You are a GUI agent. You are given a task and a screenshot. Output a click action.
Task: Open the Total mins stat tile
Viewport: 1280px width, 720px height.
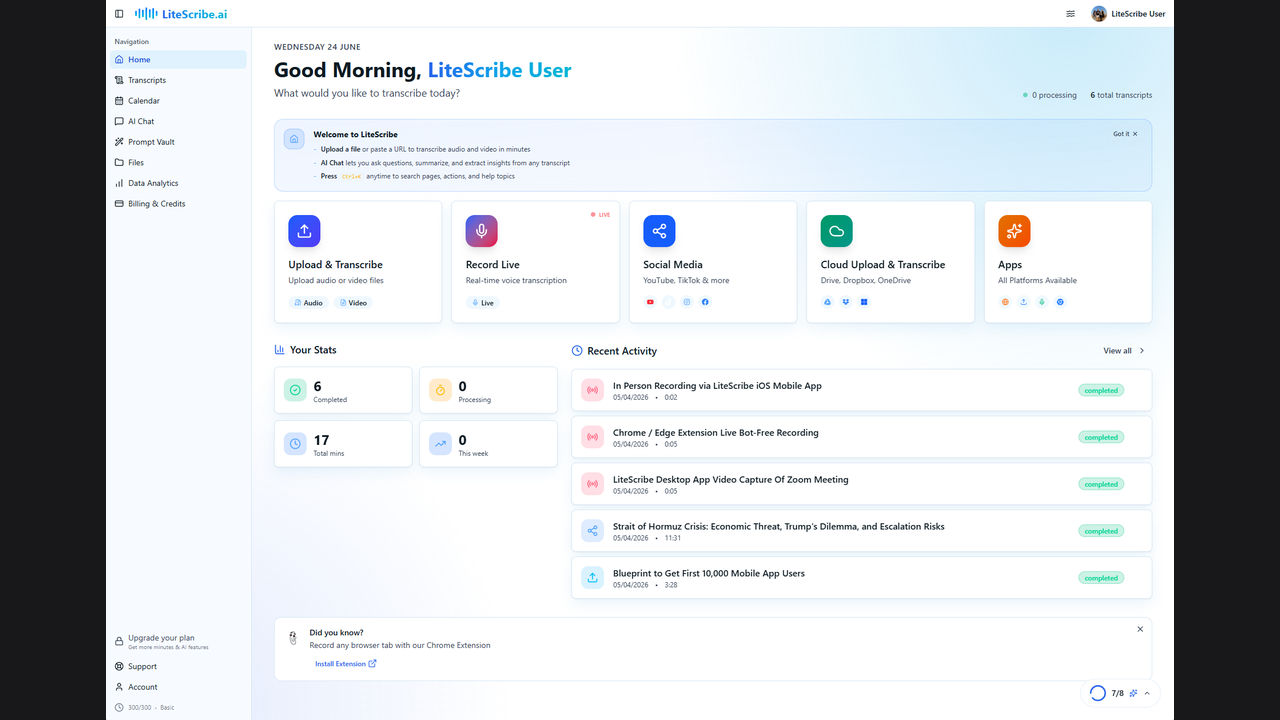pyautogui.click(x=343, y=444)
